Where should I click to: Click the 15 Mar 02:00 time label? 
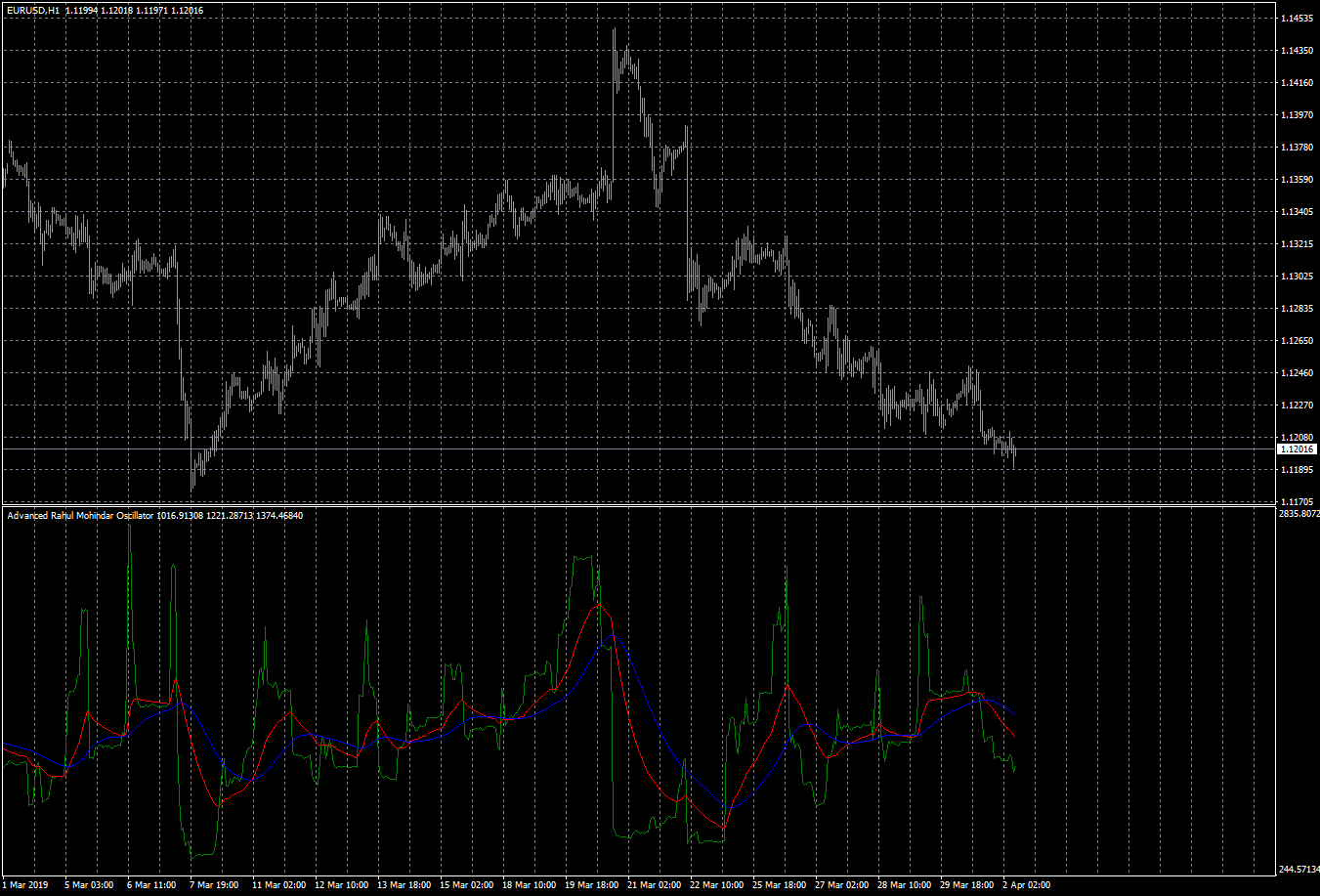click(467, 885)
